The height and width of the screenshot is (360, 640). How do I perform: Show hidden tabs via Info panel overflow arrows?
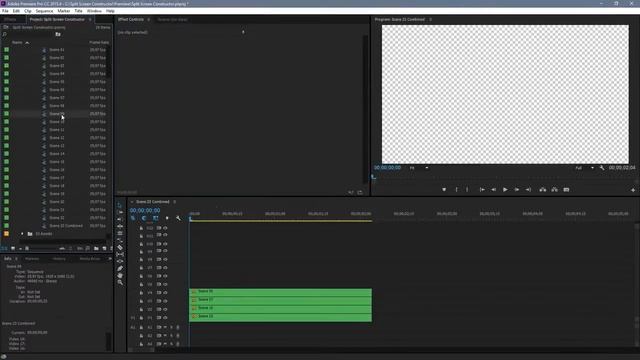coord(110,259)
